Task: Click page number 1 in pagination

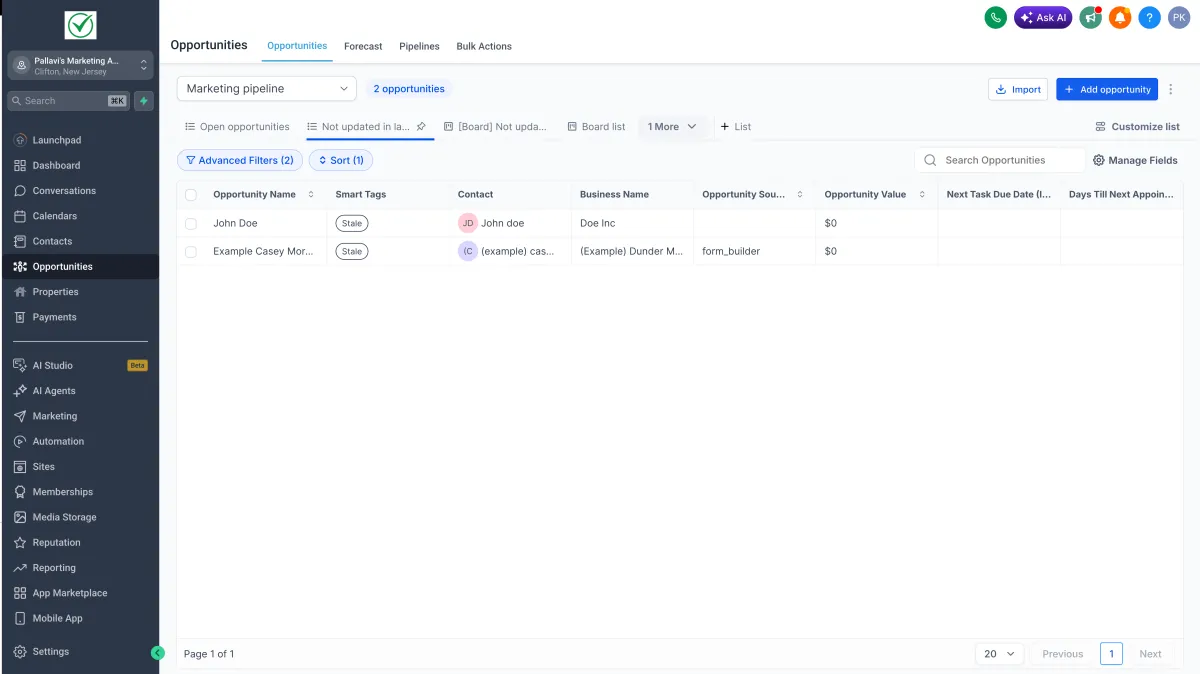Action: point(1111,654)
